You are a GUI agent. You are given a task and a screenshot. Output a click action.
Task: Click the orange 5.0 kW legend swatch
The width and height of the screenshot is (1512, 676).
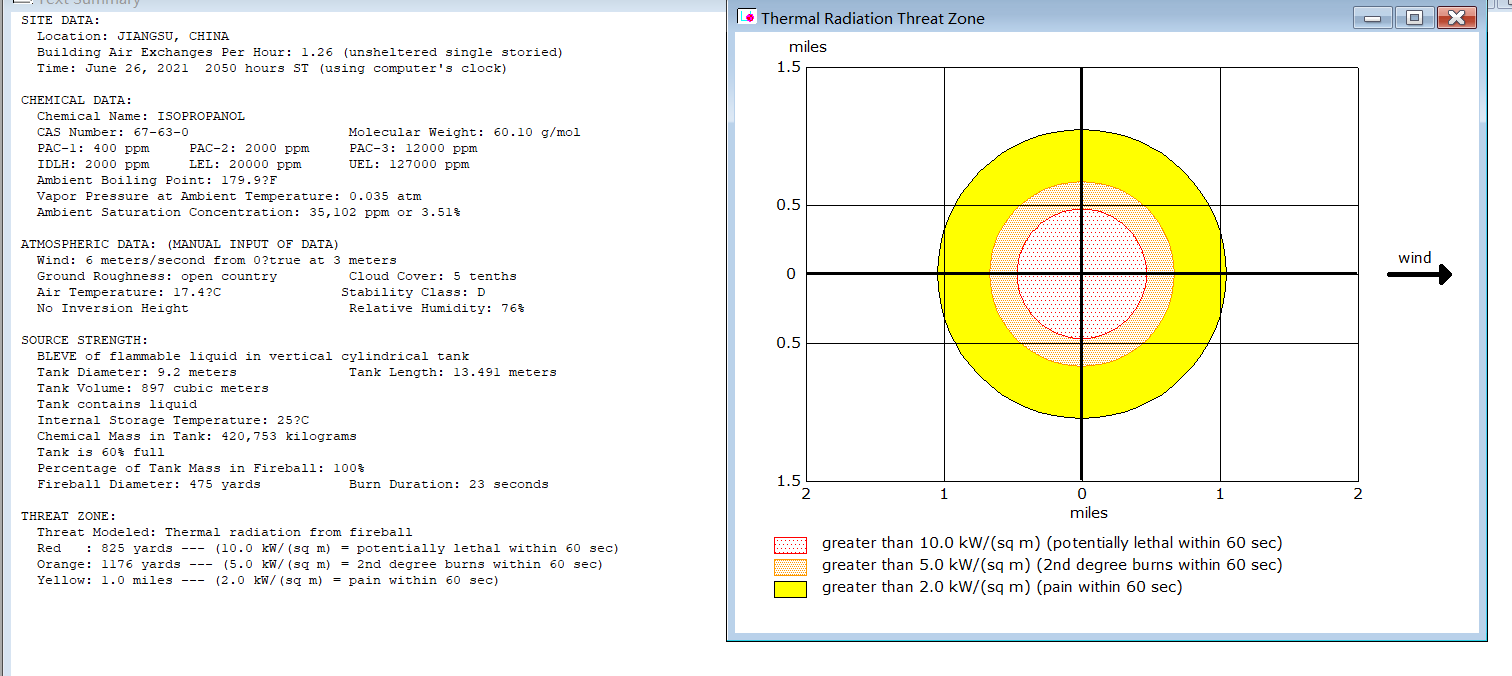tap(790, 567)
